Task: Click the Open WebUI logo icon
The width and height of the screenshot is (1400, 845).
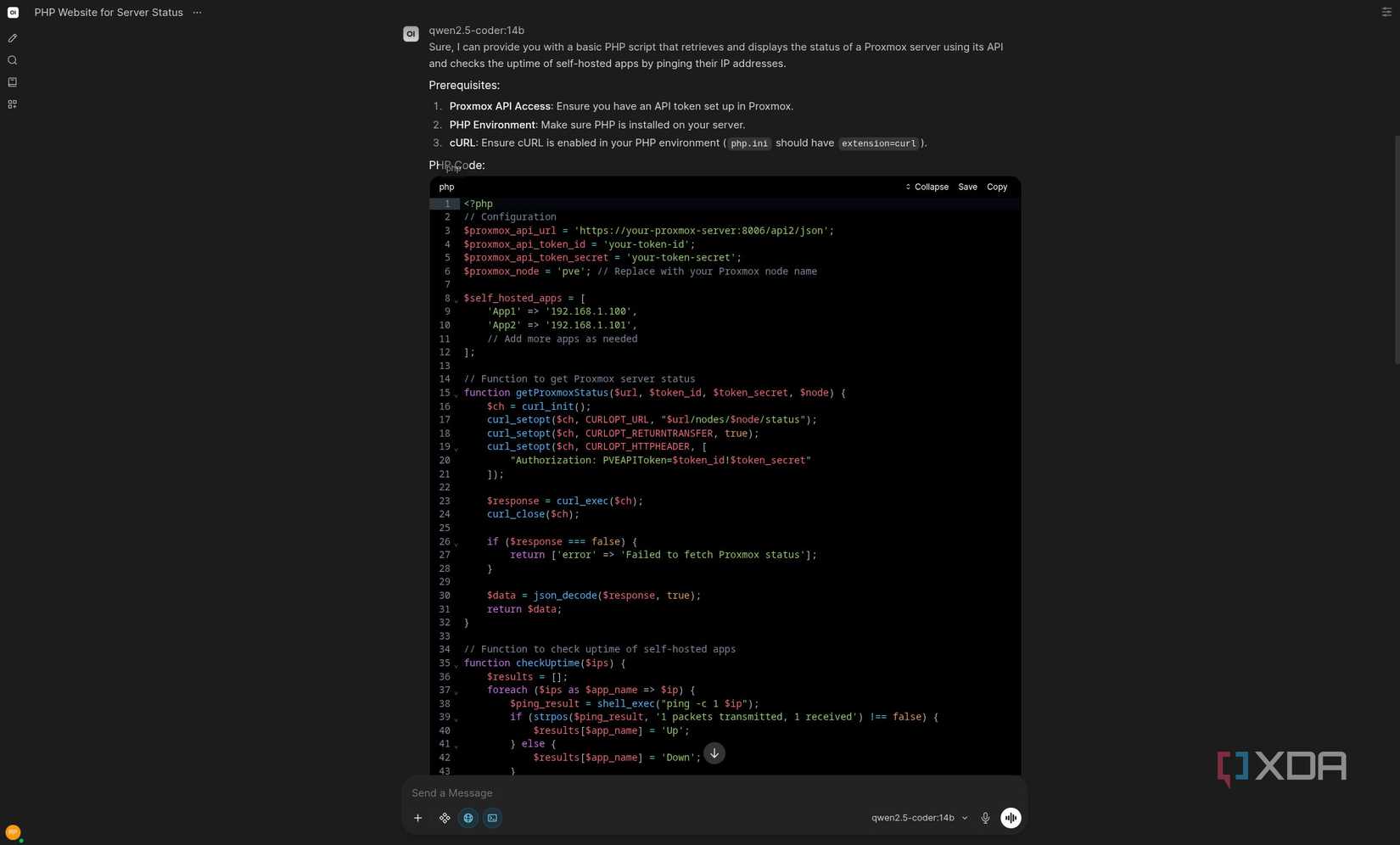Action: 13,12
